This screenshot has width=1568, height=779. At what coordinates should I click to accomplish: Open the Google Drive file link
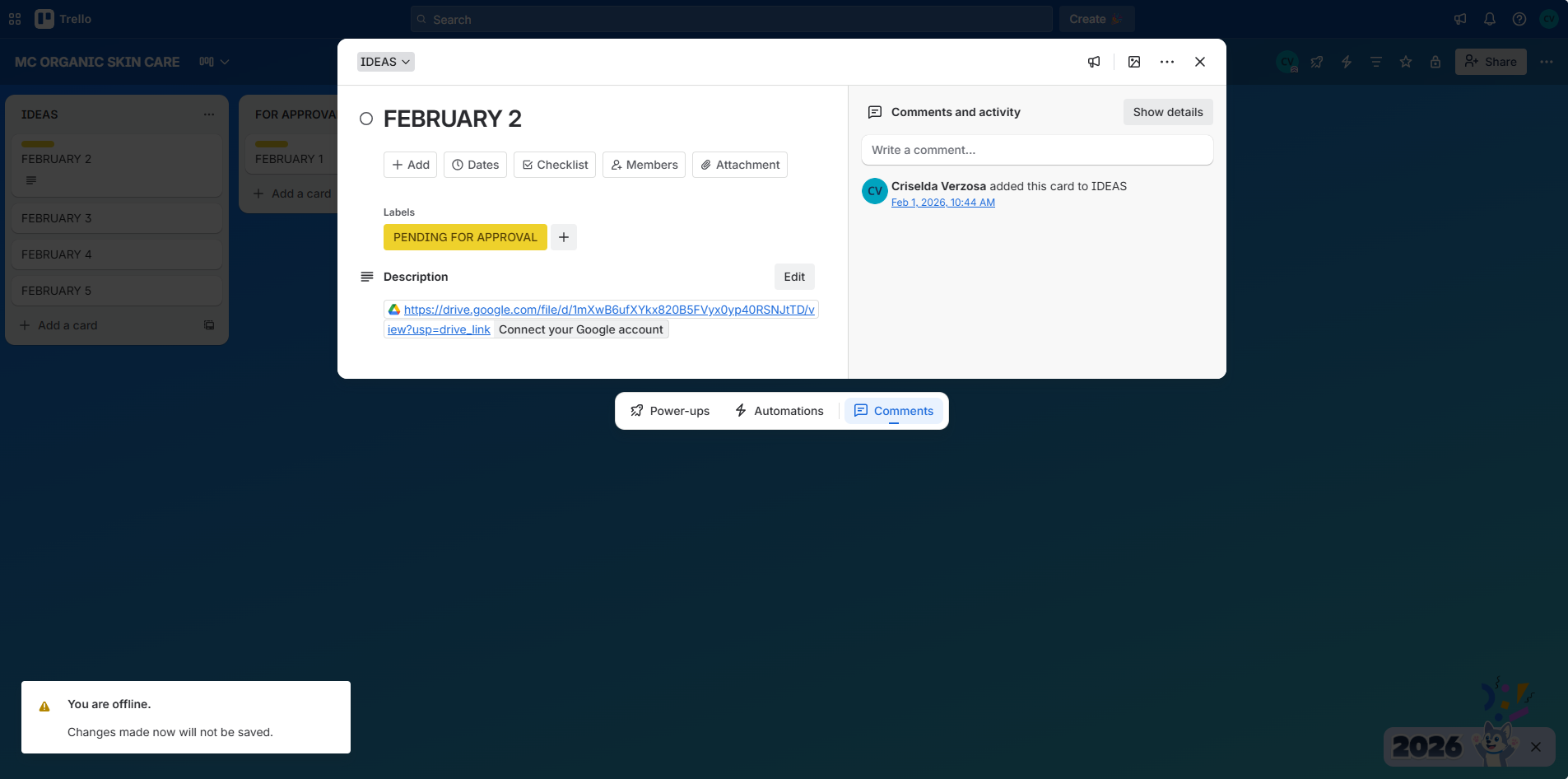(609, 310)
